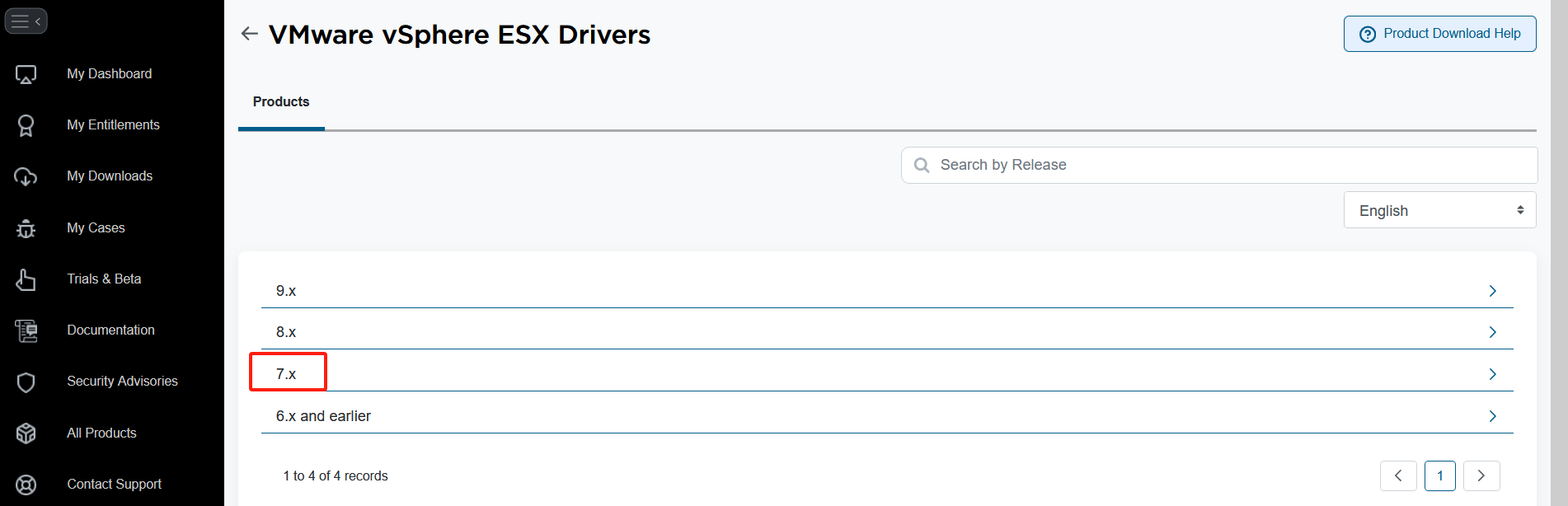This screenshot has height=506, width=1568.
Task: Open the English language dropdown
Action: pyautogui.click(x=1439, y=210)
